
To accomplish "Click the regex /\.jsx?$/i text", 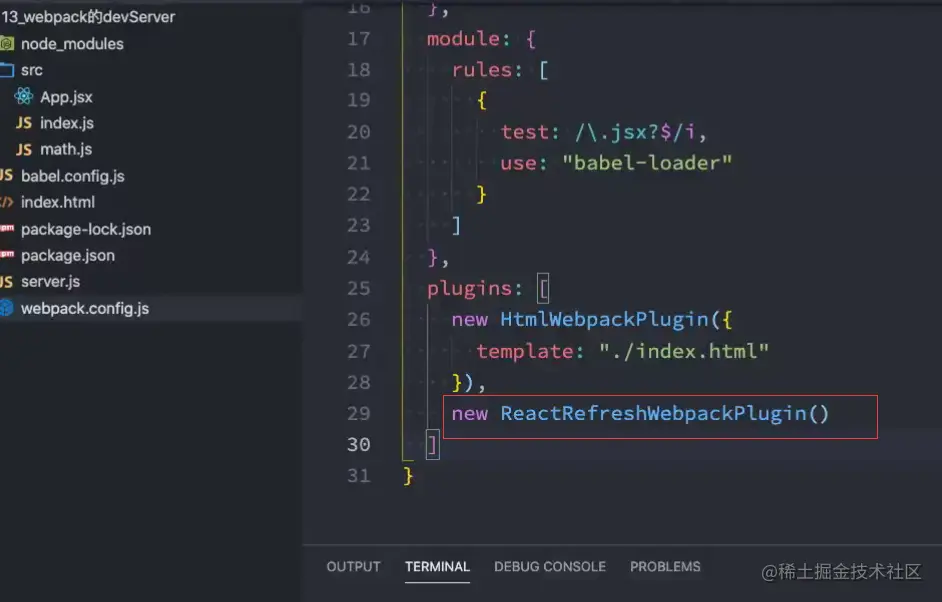I will point(634,132).
